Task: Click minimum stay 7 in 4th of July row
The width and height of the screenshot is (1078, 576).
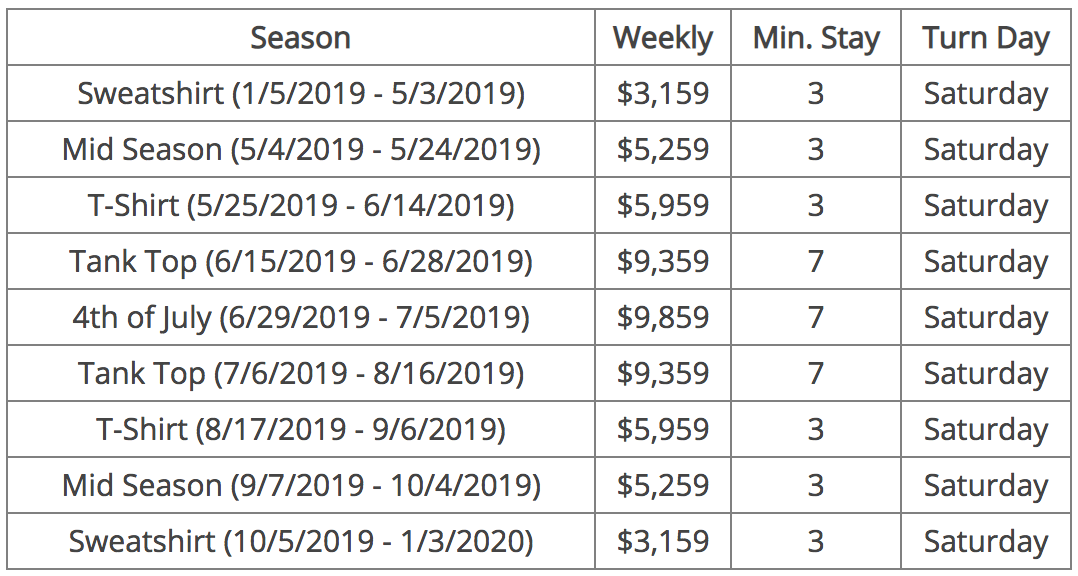Action: (816, 318)
